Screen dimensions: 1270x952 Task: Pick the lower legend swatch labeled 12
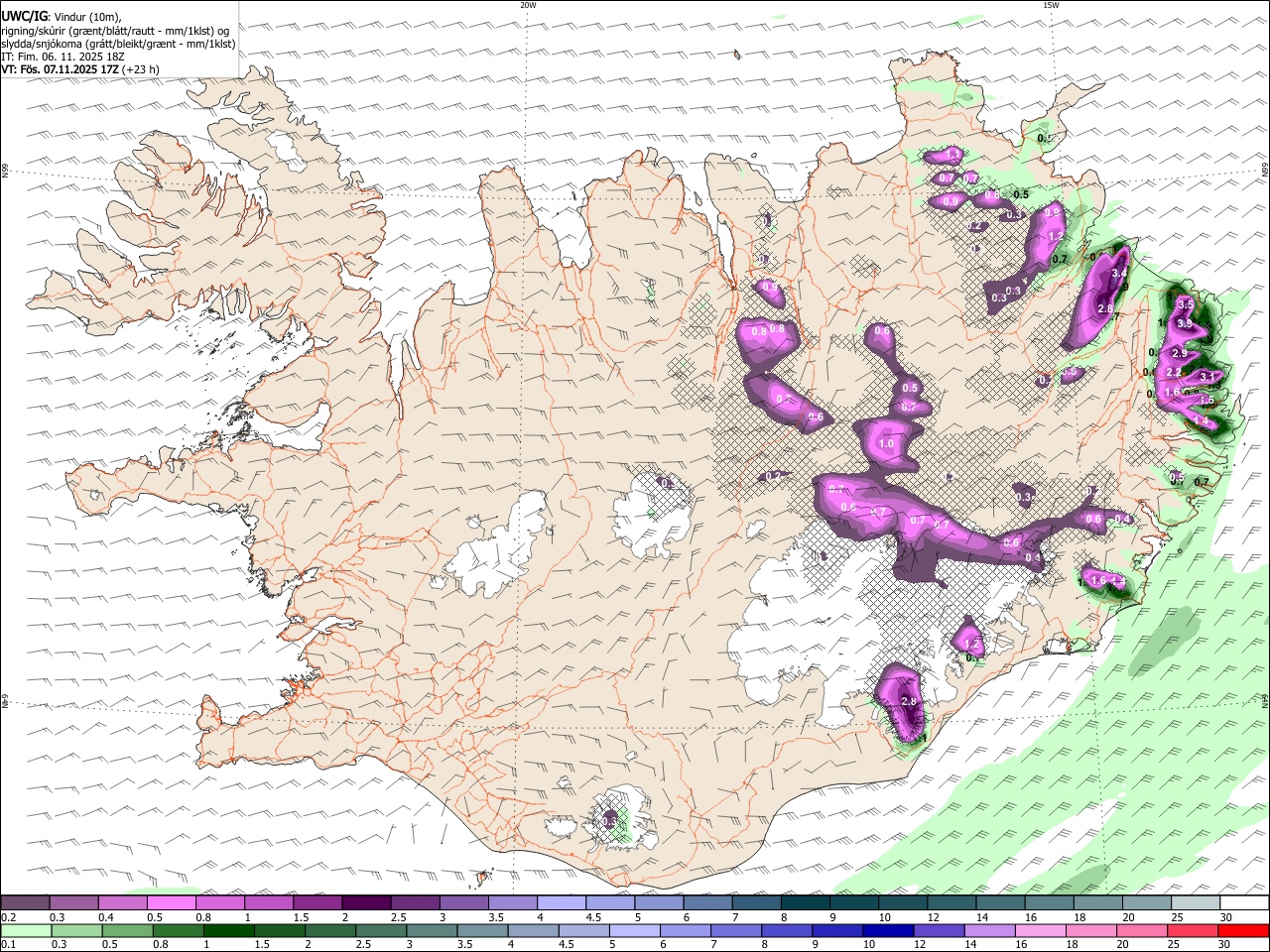click(939, 931)
